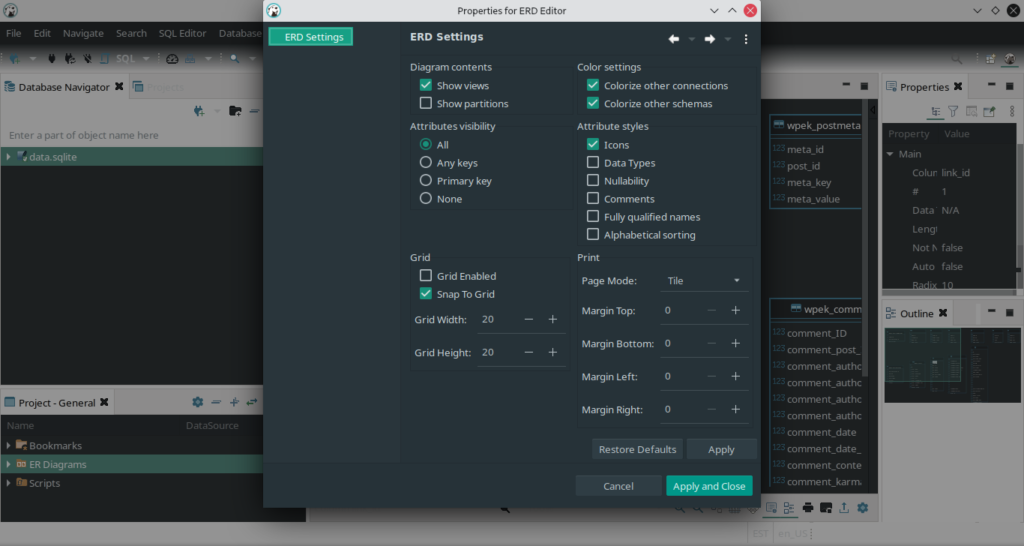1024x546 pixels.
Task: Click the print icon in the ERD toolbar
Action: click(x=808, y=507)
